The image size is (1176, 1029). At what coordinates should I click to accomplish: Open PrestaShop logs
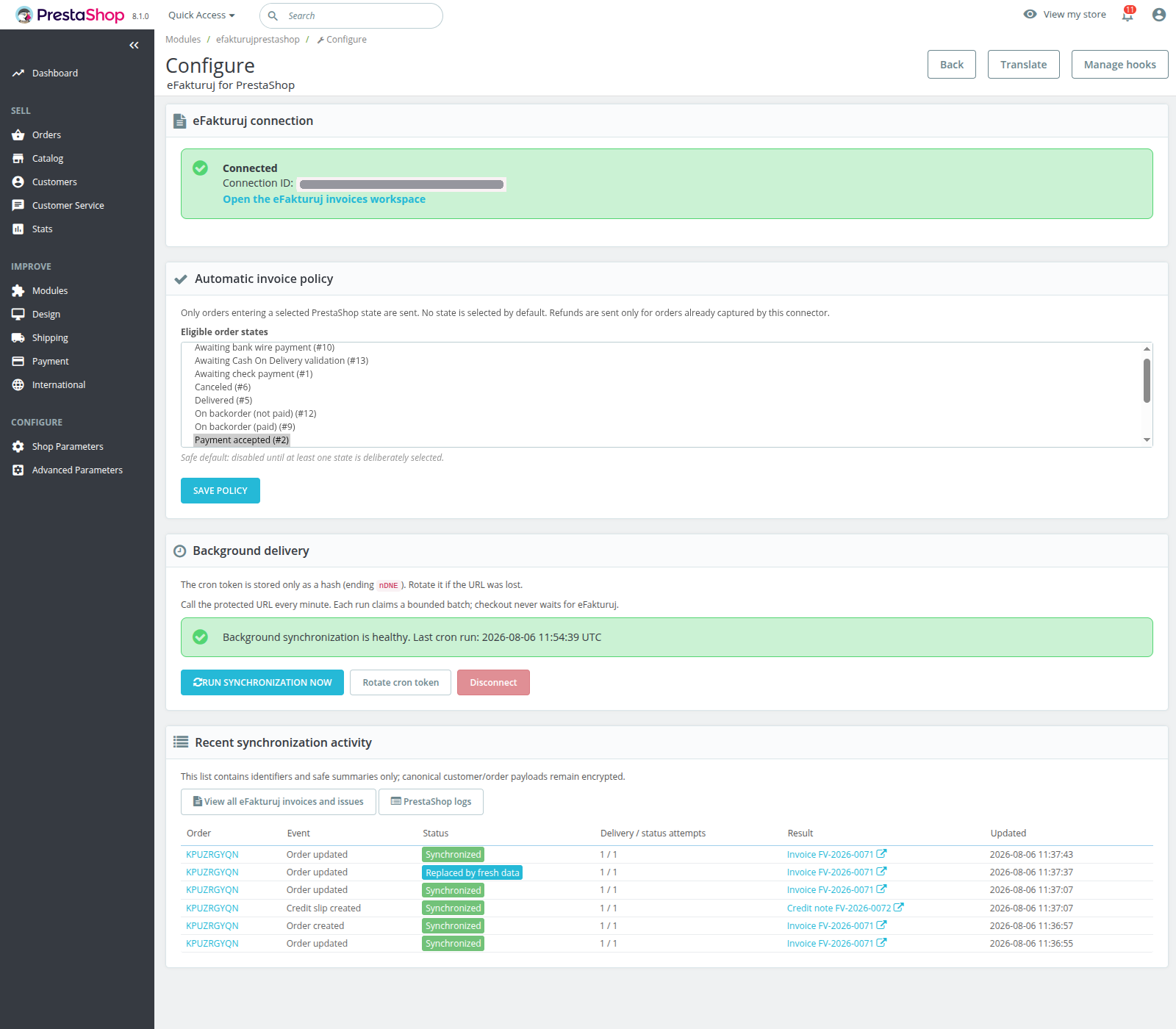point(431,802)
